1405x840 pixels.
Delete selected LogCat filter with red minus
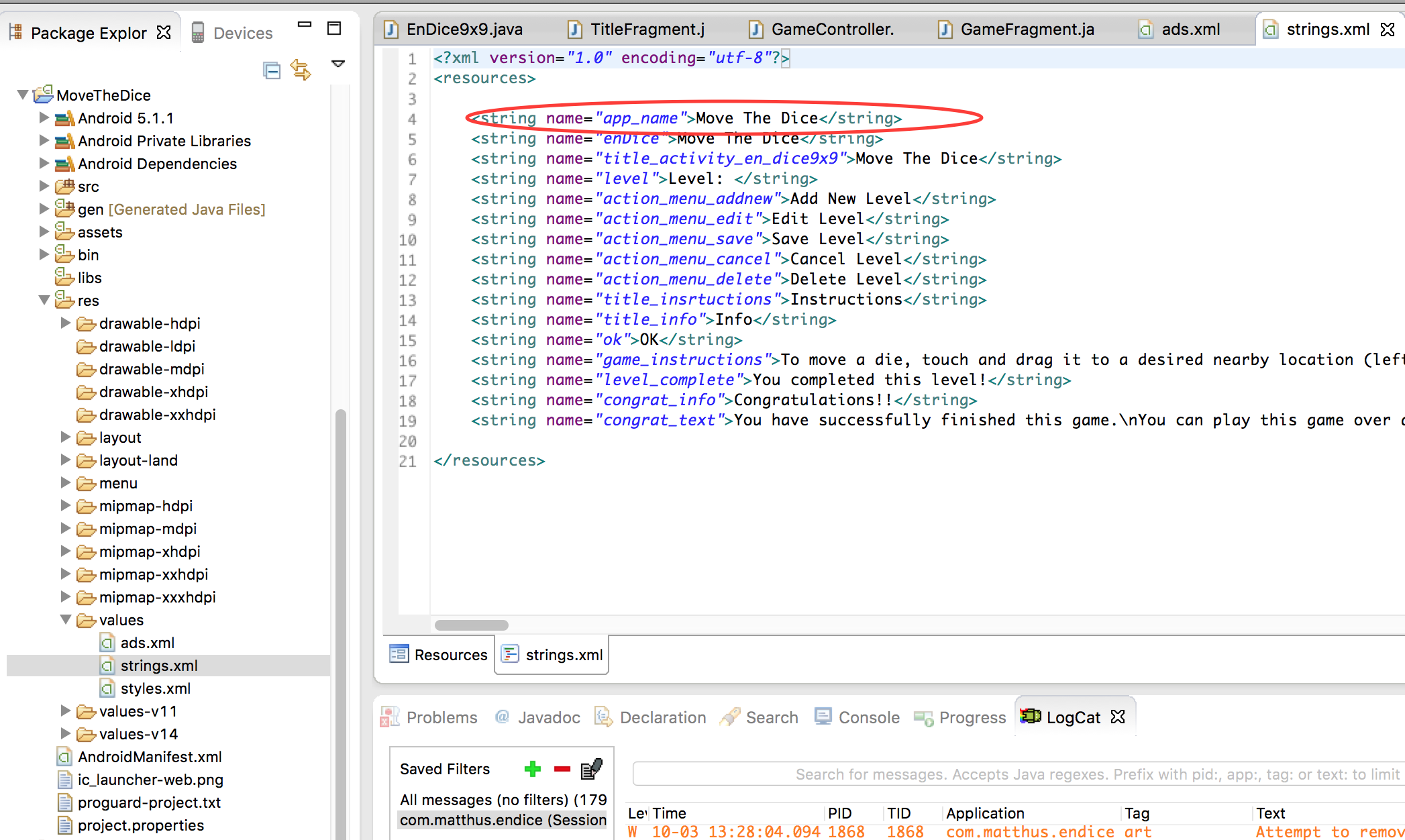(562, 769)
